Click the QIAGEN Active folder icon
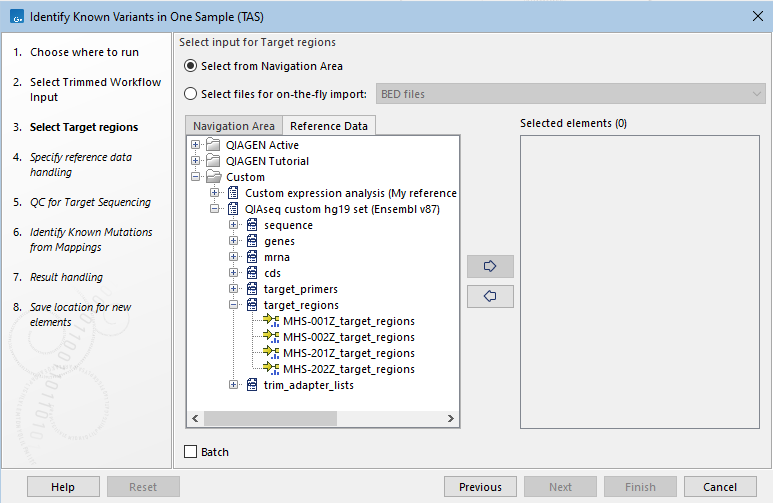The image size is (773, 503). click(x=213, y=145)
